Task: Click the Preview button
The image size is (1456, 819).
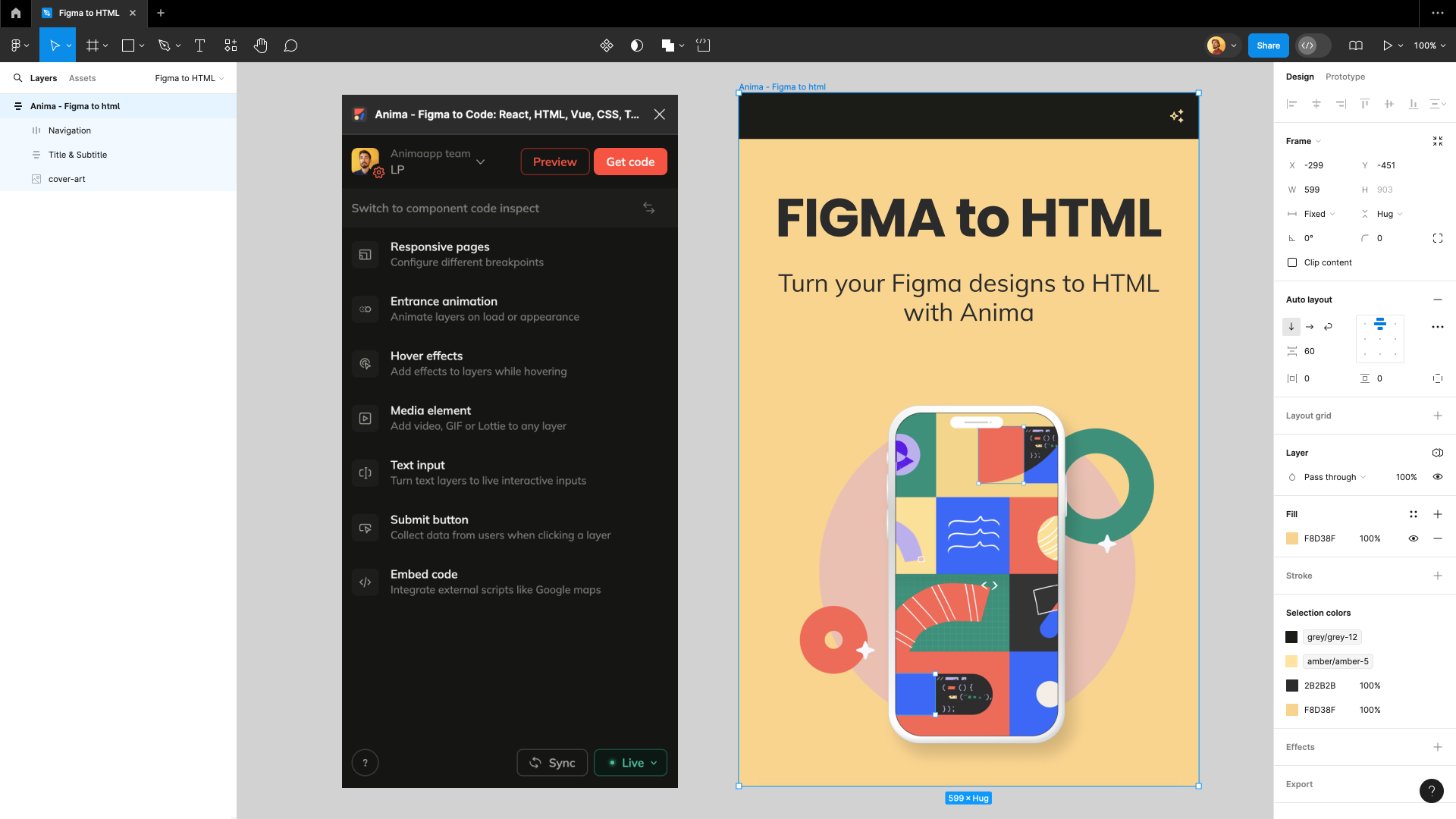Action: pos(554,162)
